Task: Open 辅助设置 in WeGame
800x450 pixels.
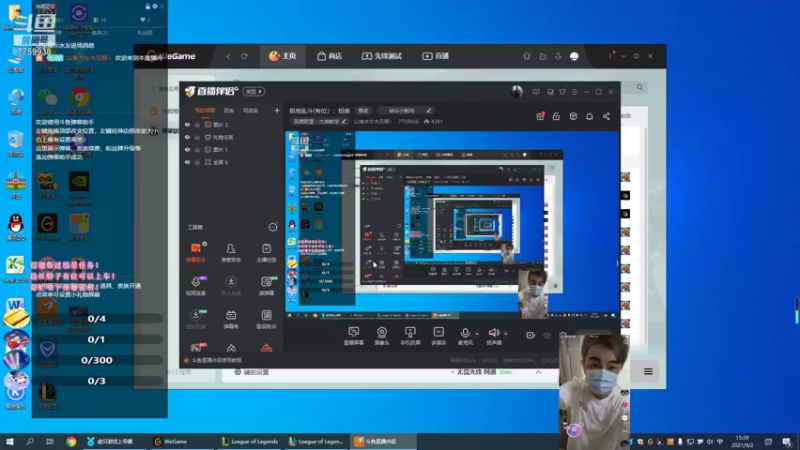Action: (x=252, y=372)
